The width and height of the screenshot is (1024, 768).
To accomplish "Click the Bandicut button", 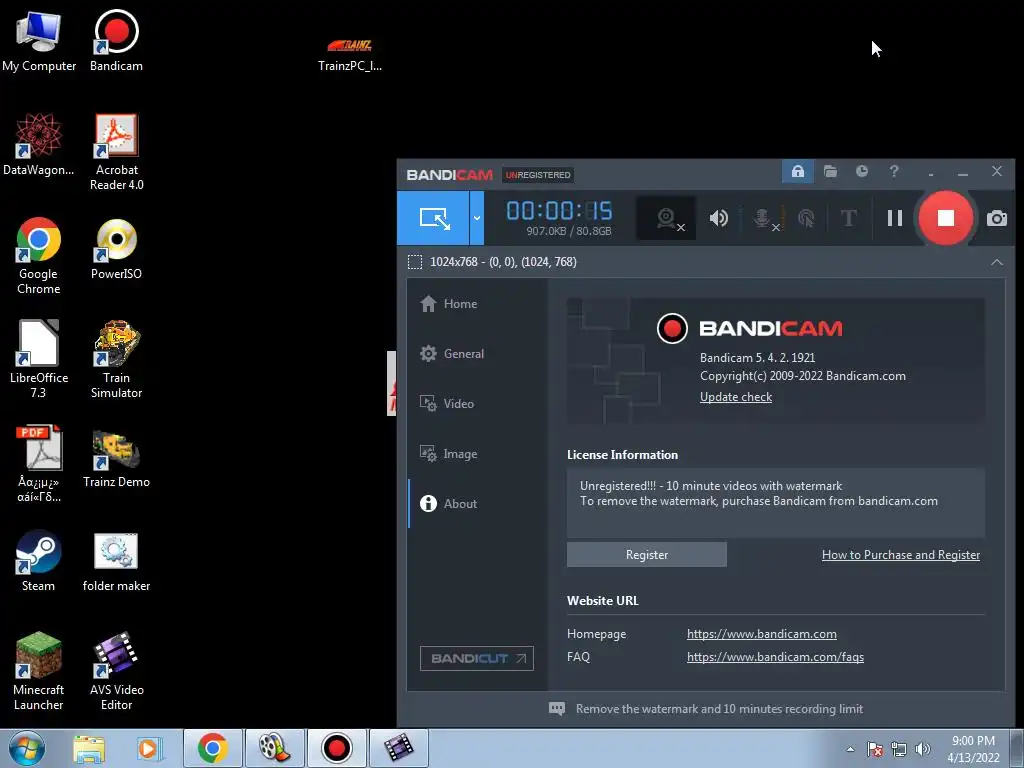I will 477,658.
